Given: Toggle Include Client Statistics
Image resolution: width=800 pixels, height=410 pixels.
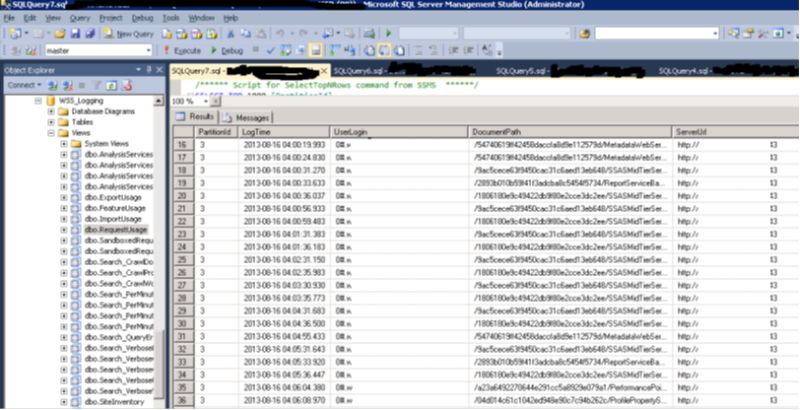Looking at the screenshot, I should (x=349, y=50).
